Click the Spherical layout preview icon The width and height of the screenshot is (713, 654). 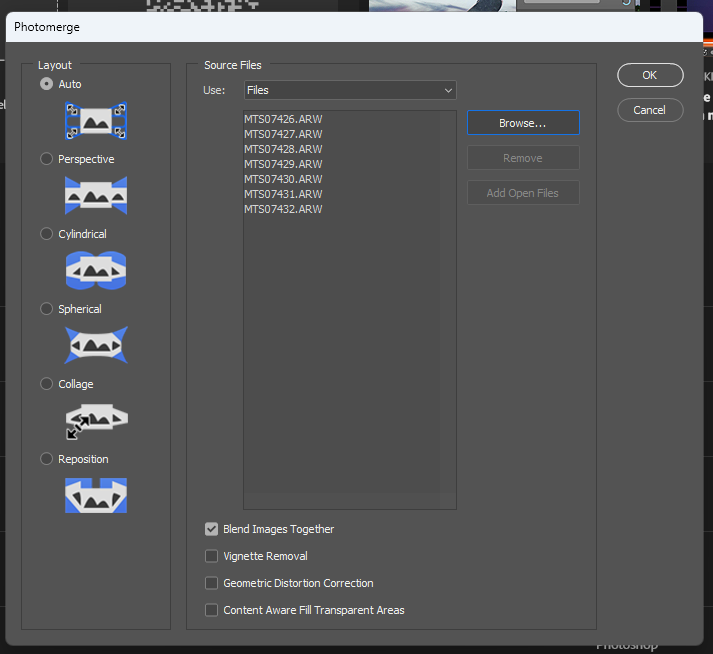96,345
